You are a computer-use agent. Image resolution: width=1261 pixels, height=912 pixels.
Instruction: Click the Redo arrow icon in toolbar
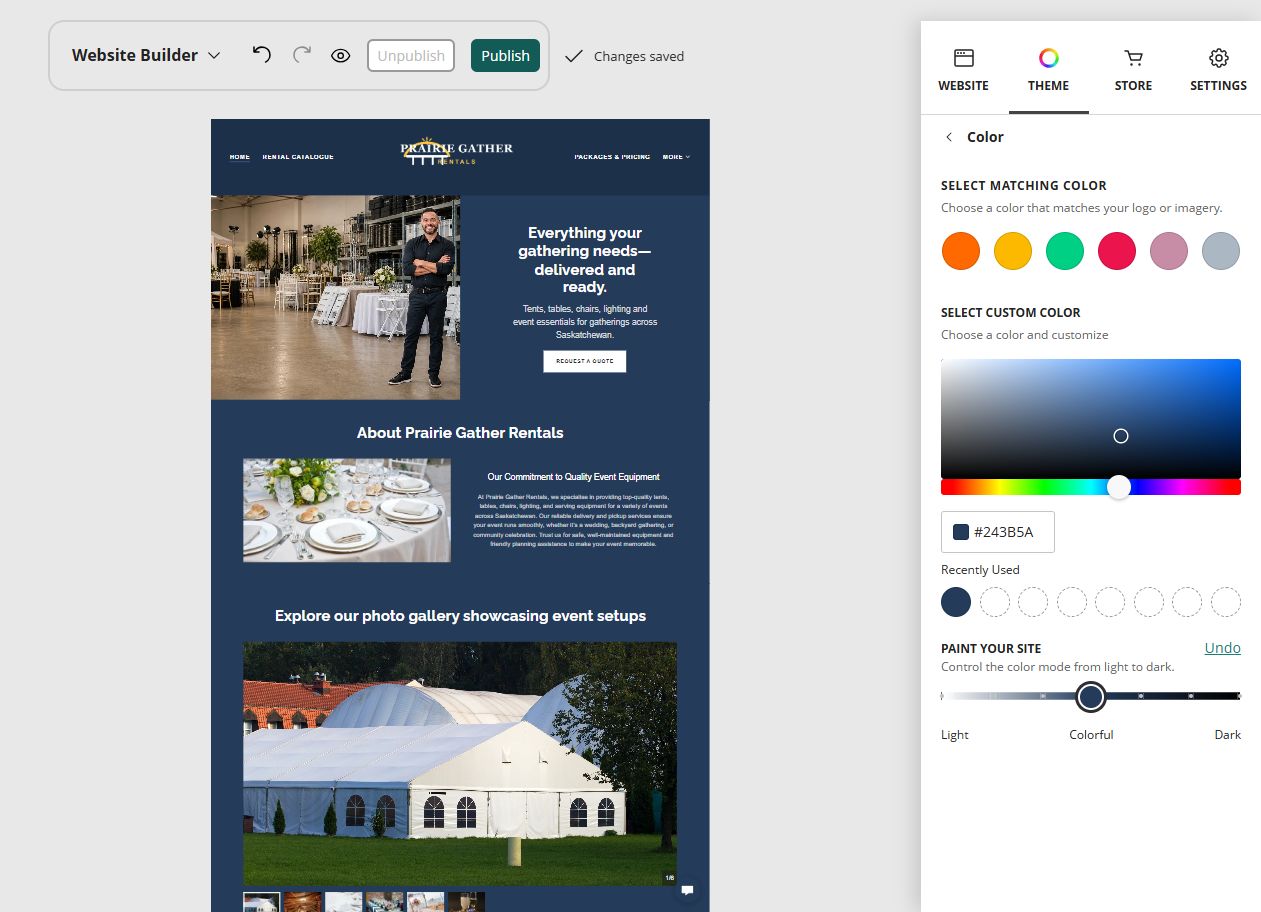302,54
